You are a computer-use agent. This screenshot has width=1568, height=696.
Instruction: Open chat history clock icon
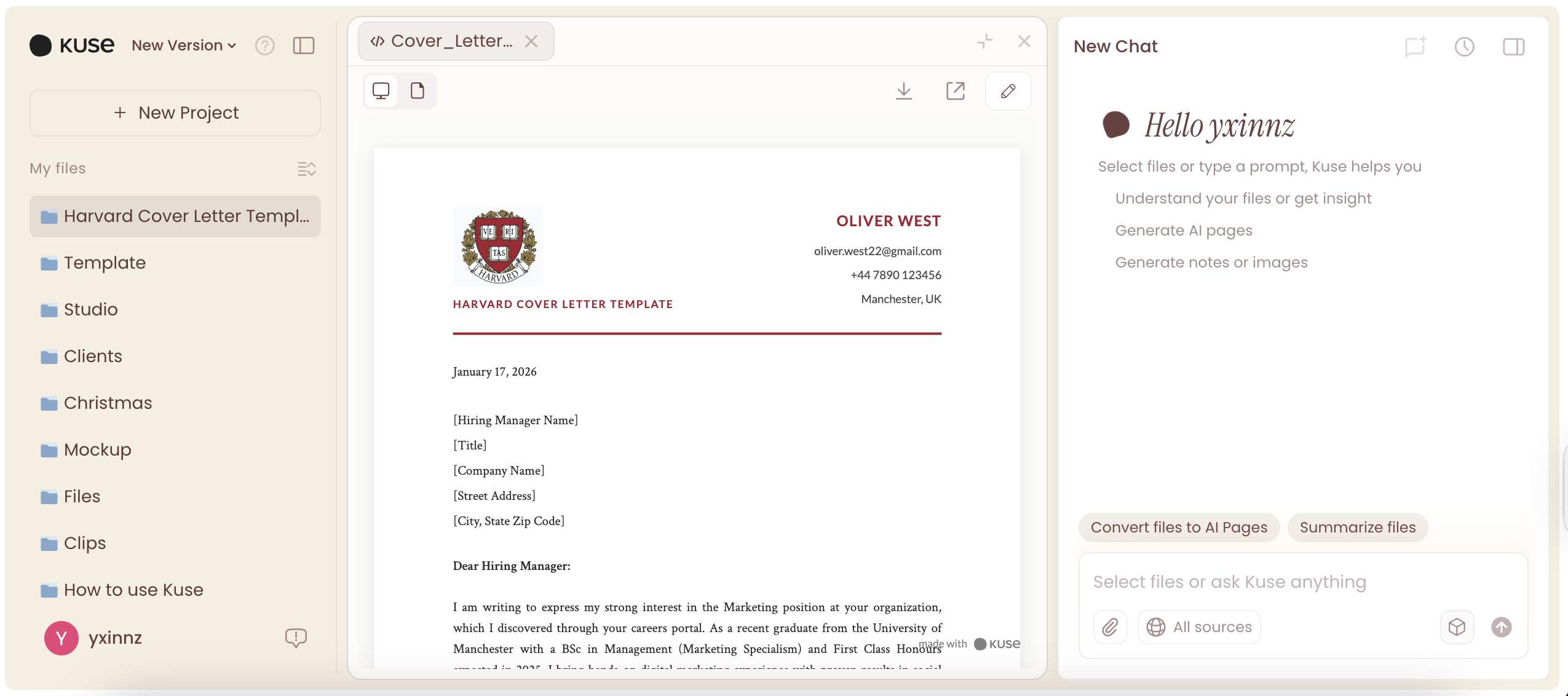click(x=1464, y=47)
